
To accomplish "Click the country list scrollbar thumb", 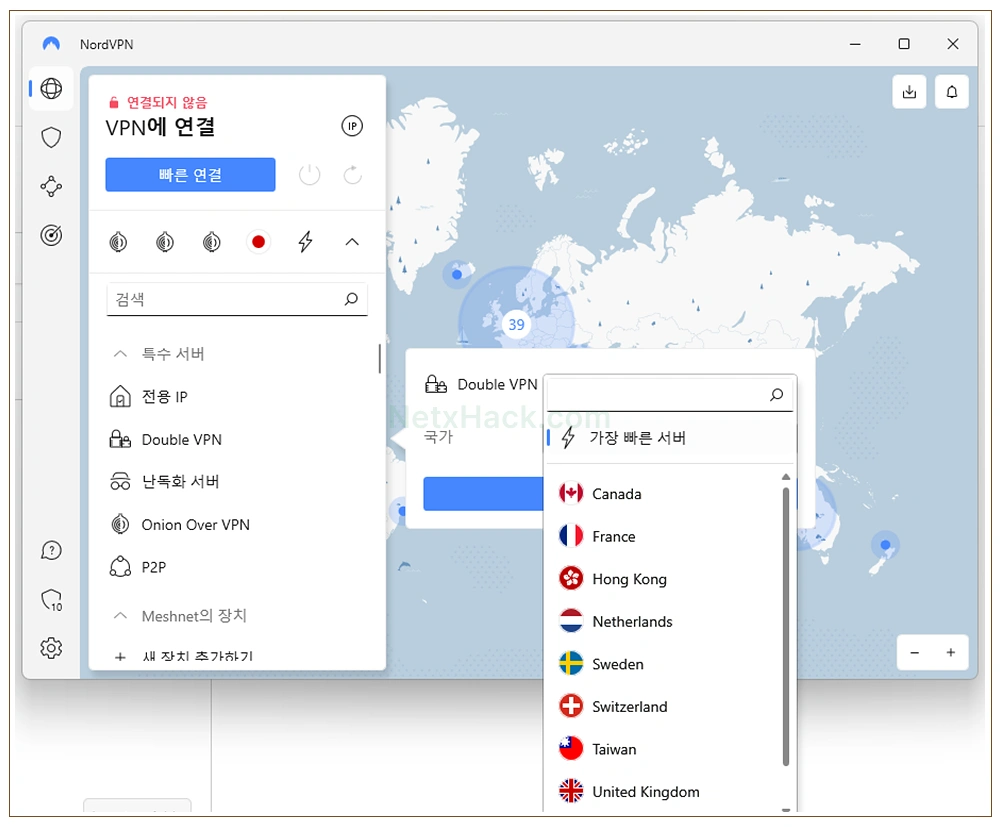I will click(x=786, y=626).
